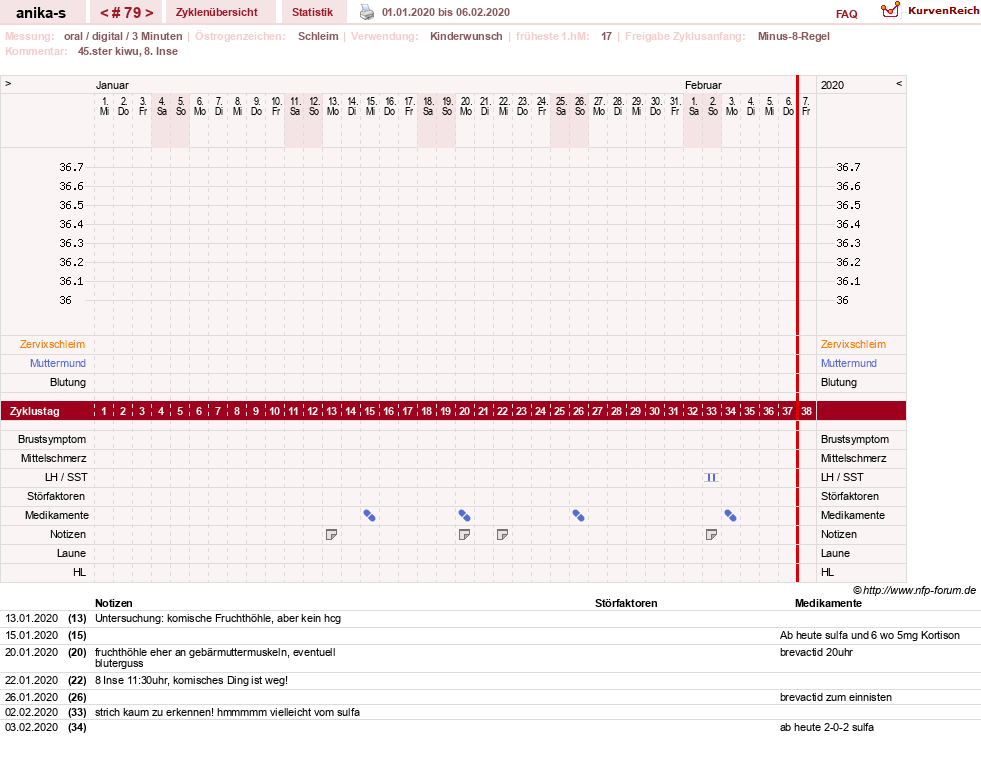Click the left LH / SST row label
The image size is (981, 776).
(66, 477)
